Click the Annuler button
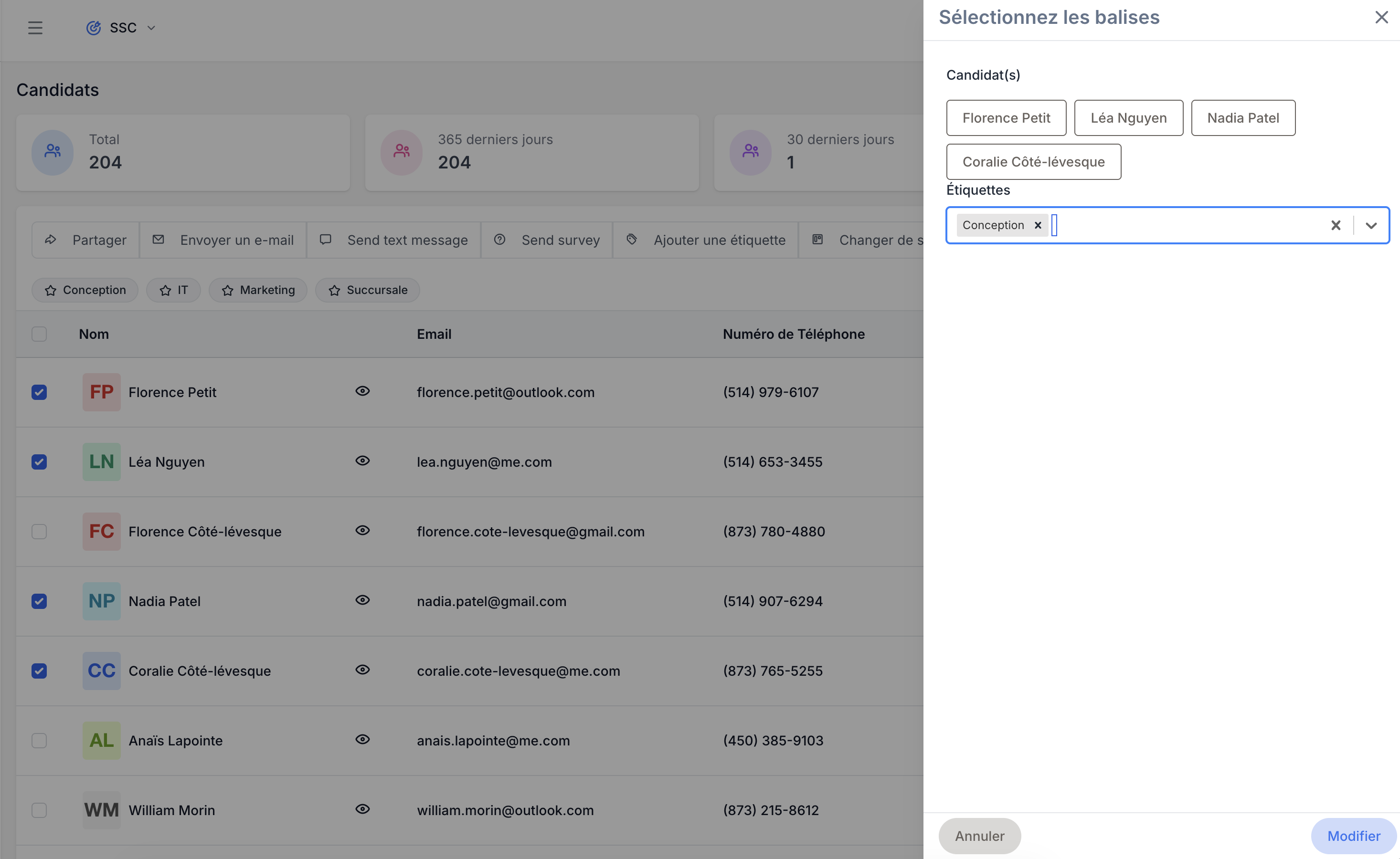This screenshot has width=1400, height=859. pyautogui.click(x=979, y=836)
